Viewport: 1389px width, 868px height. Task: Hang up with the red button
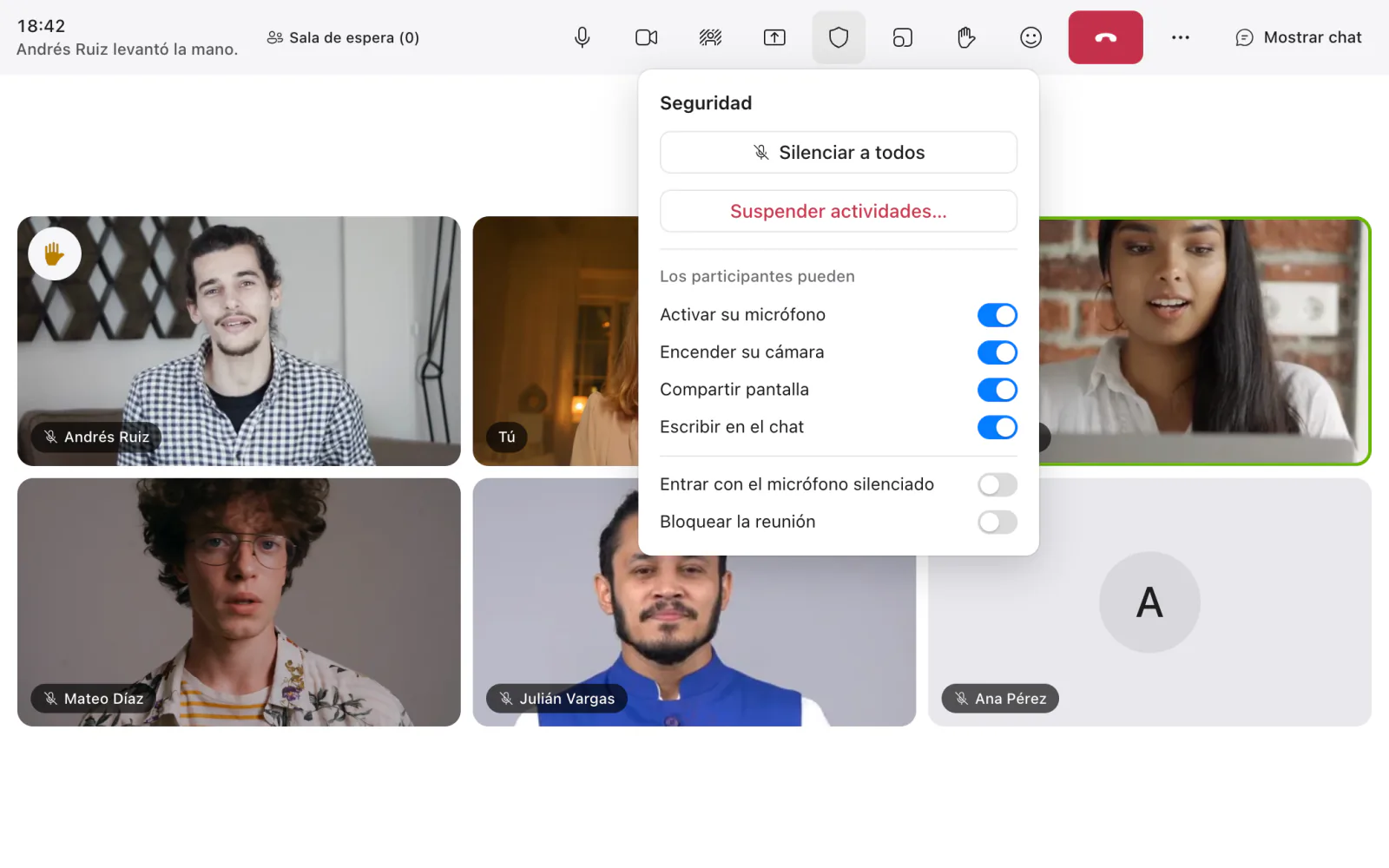pos(1105,37)
